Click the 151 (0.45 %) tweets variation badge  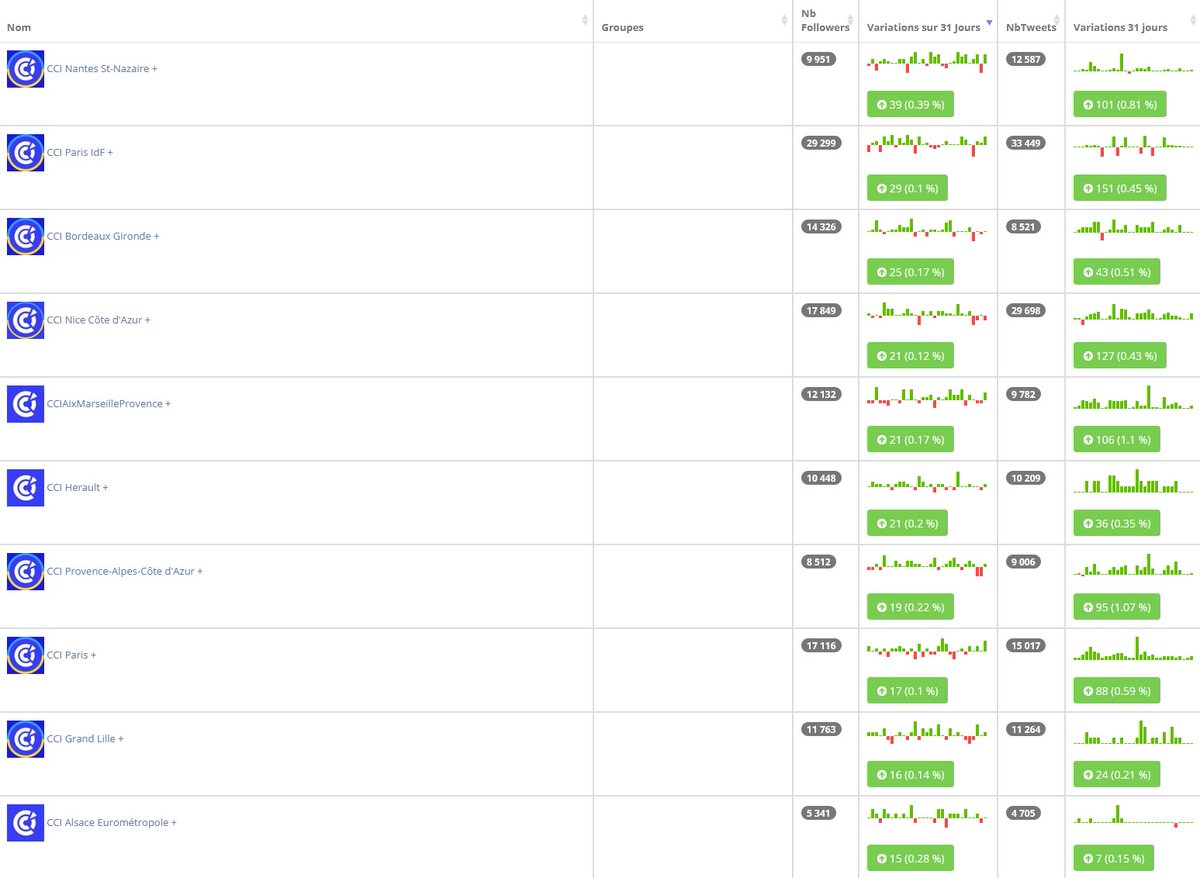(1119, 188)
